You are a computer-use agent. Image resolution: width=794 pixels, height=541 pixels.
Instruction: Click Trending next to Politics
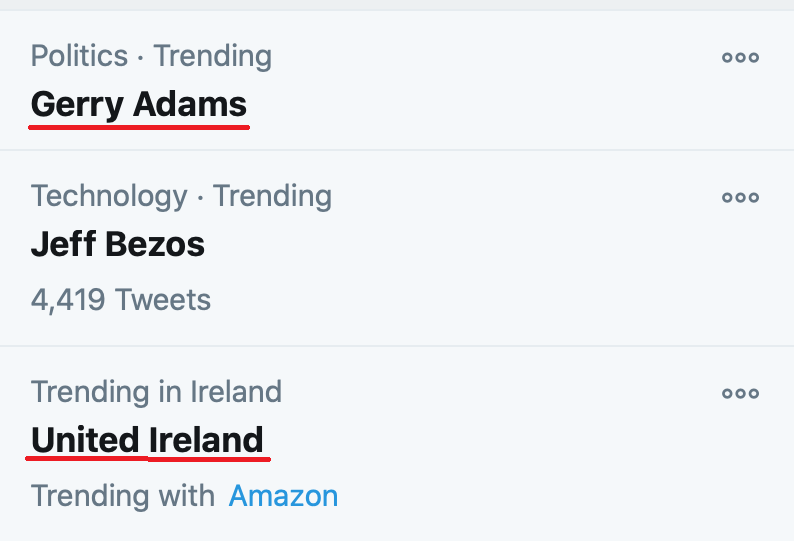pyautogui.click(x=213, y=56)
